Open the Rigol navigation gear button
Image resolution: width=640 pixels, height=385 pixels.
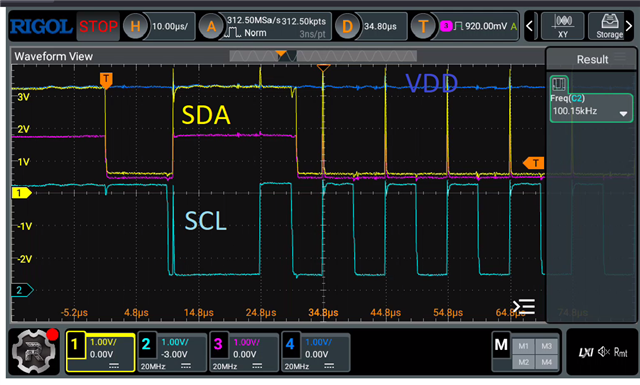pos(34,352)
